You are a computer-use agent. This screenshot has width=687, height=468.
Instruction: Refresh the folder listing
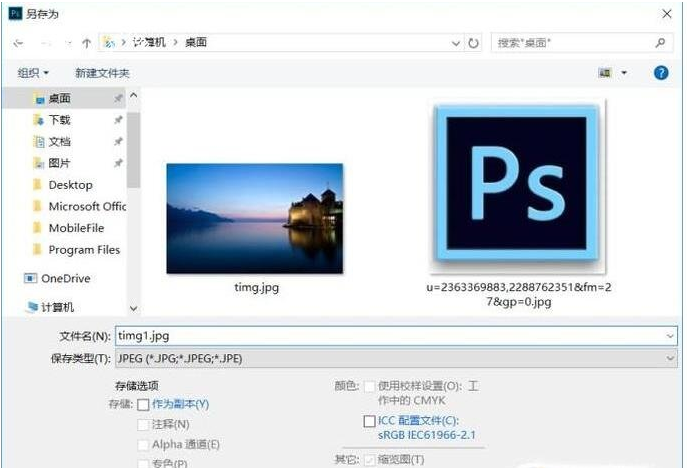(x=473, y=43)
